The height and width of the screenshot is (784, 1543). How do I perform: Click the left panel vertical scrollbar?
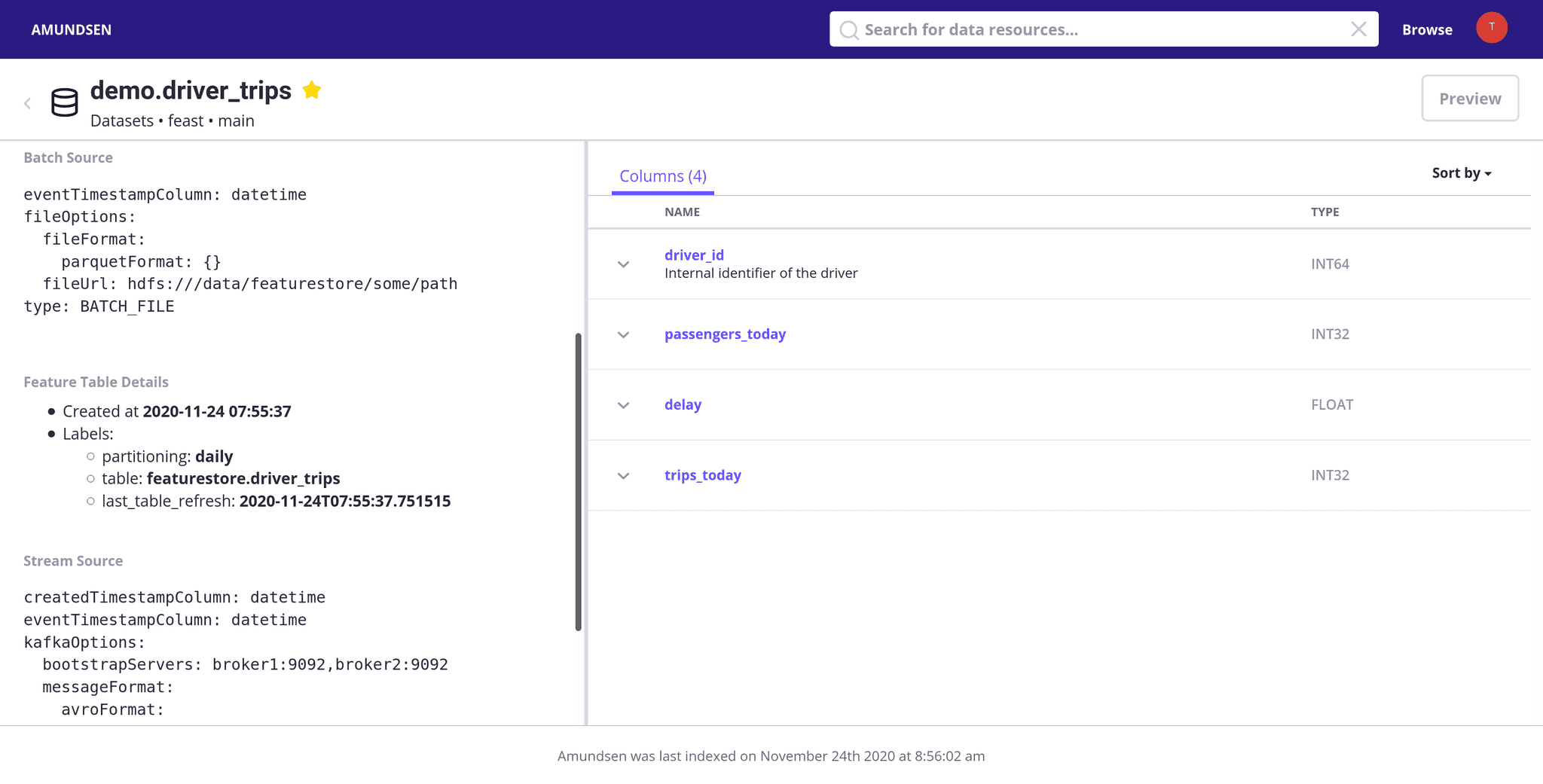click(x=579, y=482)
